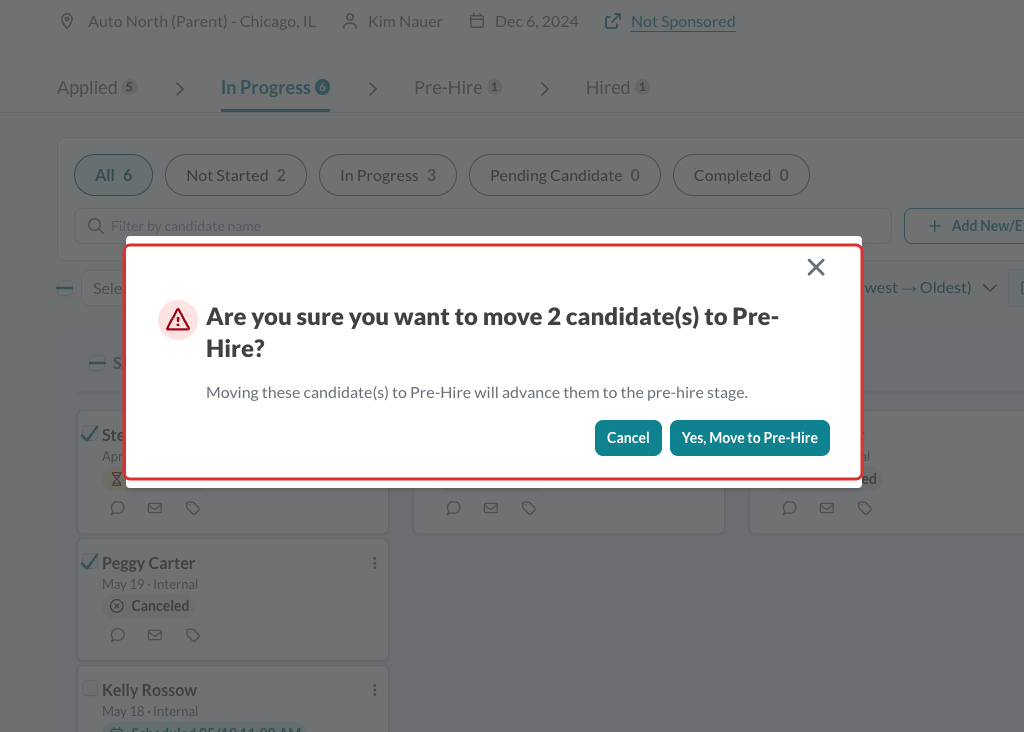Click chevron between Applied and In Progress
1024x732 pixels.
[x=180, y=88]
